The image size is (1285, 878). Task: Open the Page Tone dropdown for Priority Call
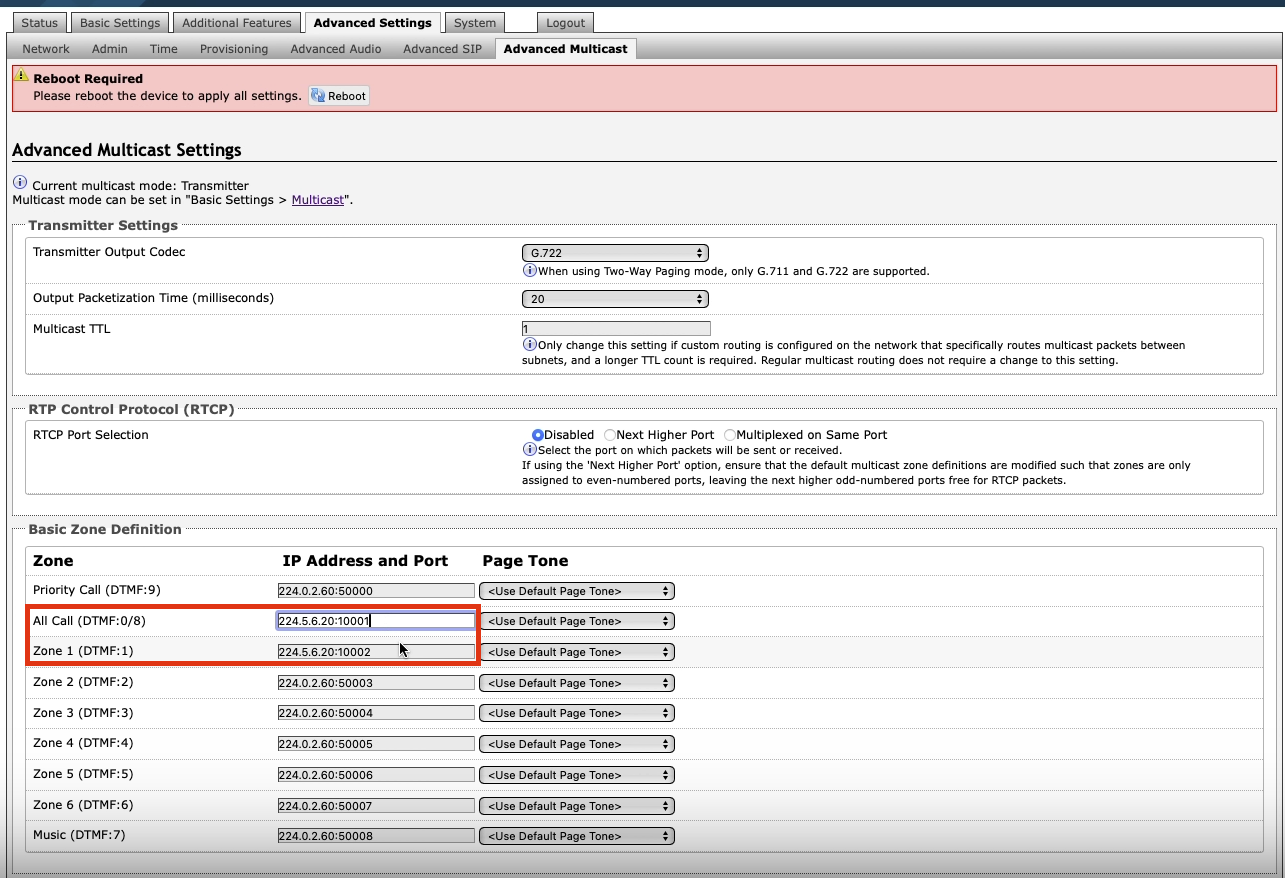pyautogui.click(x=577, y=591)
